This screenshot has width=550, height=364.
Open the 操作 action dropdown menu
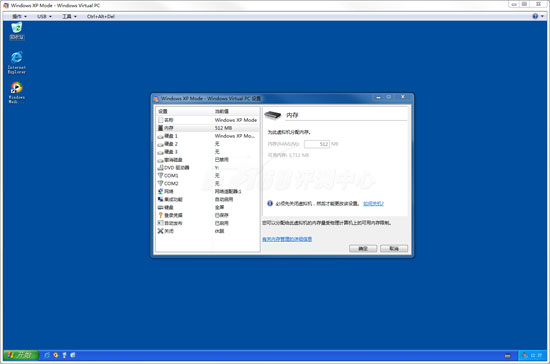tap(19, 16)
